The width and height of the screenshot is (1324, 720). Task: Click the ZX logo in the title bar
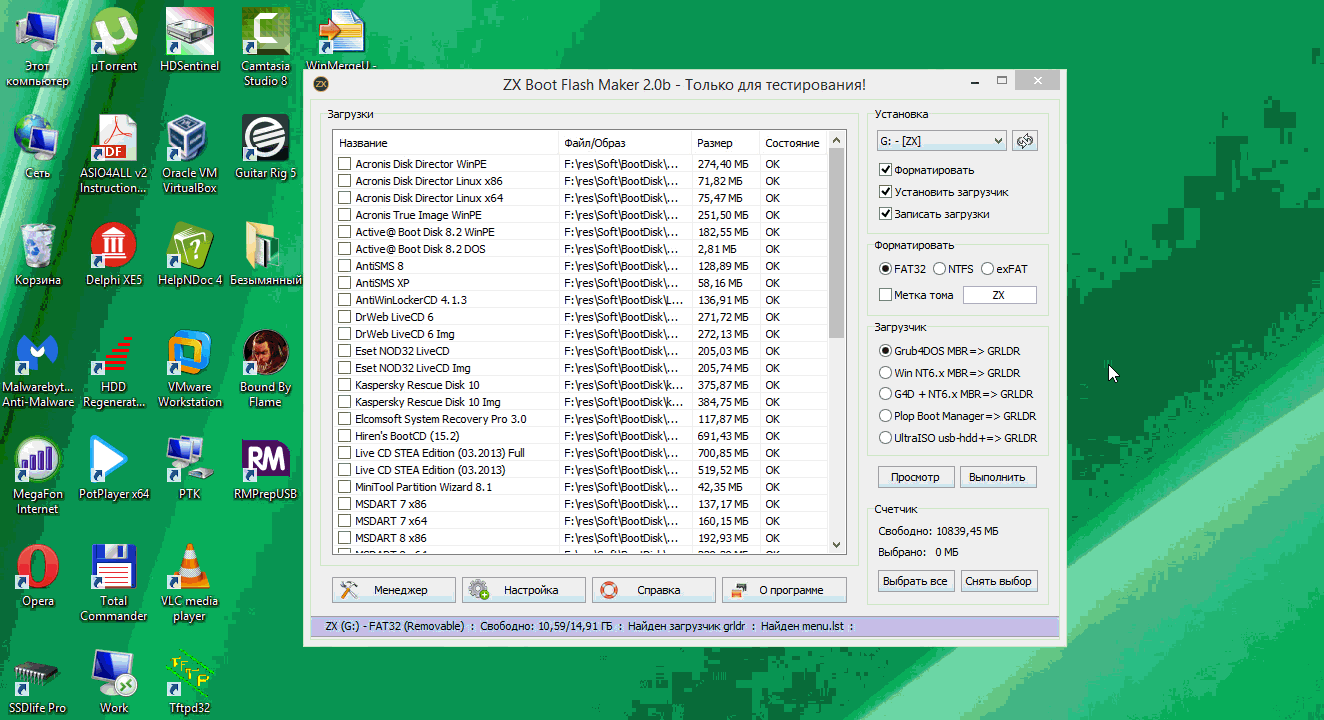pos(322,84)
